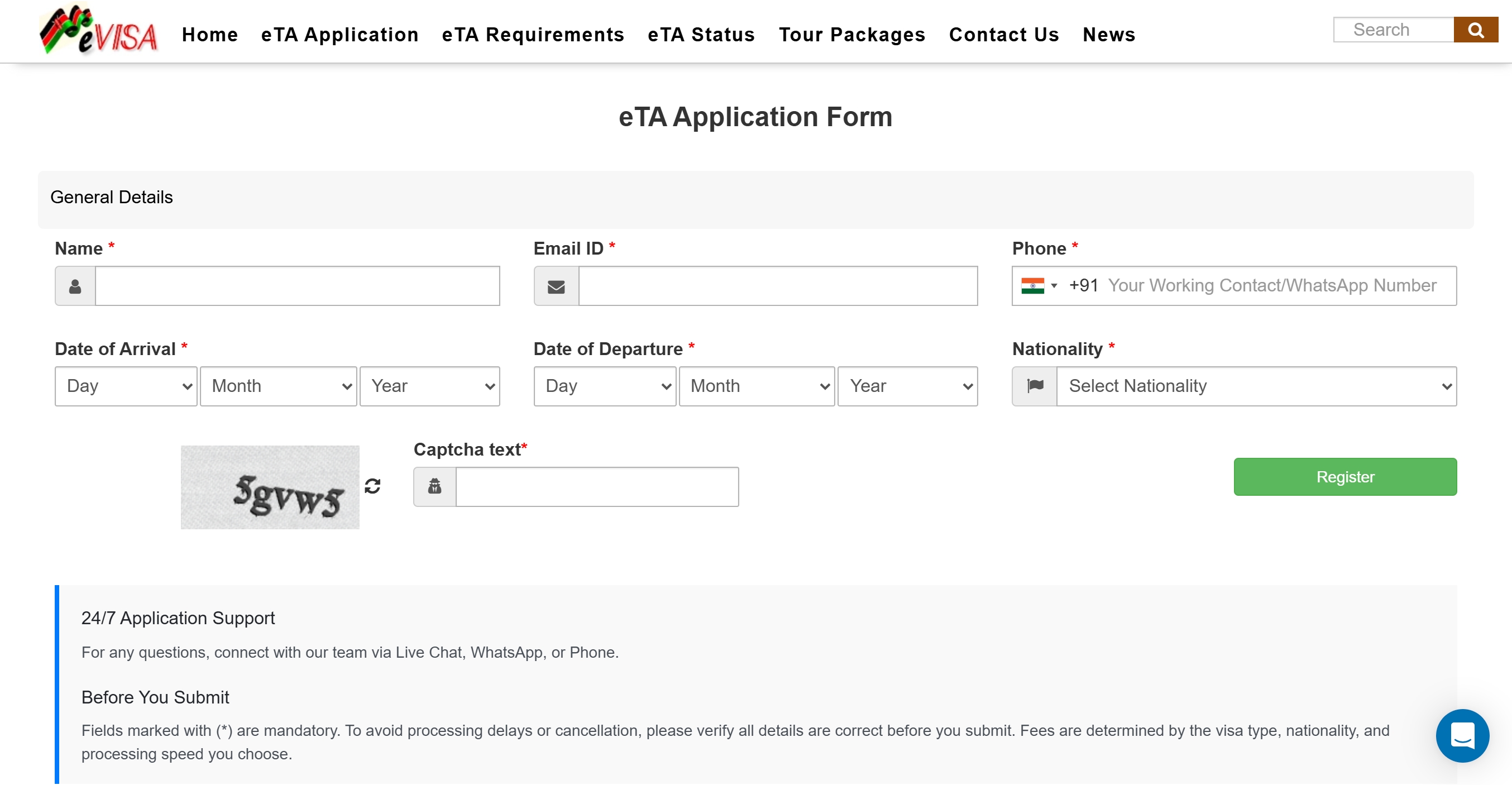Click the orange search magnifier button
The height and width of the screenshot is (785, 1512).
1475,30
